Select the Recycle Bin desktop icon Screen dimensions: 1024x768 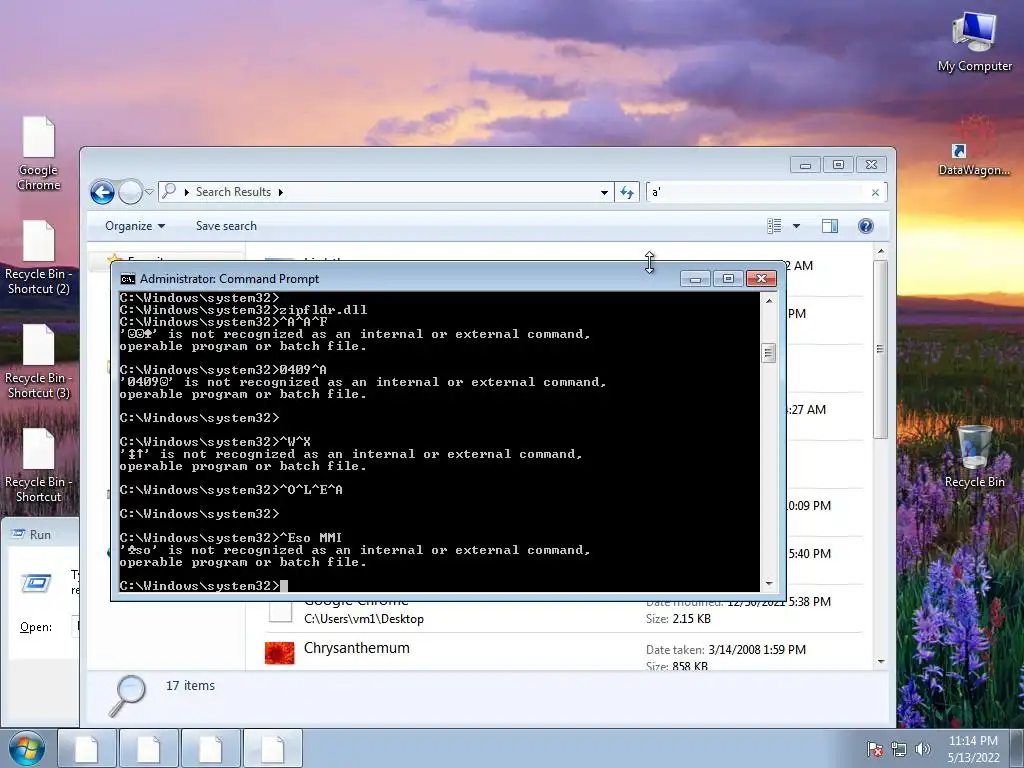(974, 455)
